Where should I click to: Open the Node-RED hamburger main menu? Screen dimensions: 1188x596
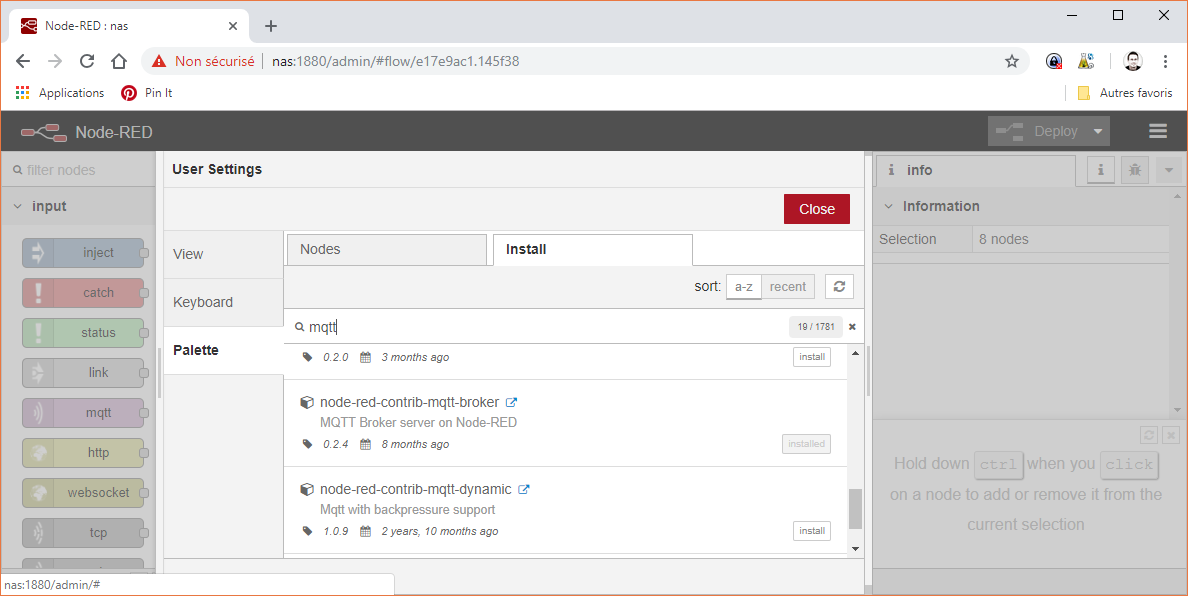[x=1158, y=131]
